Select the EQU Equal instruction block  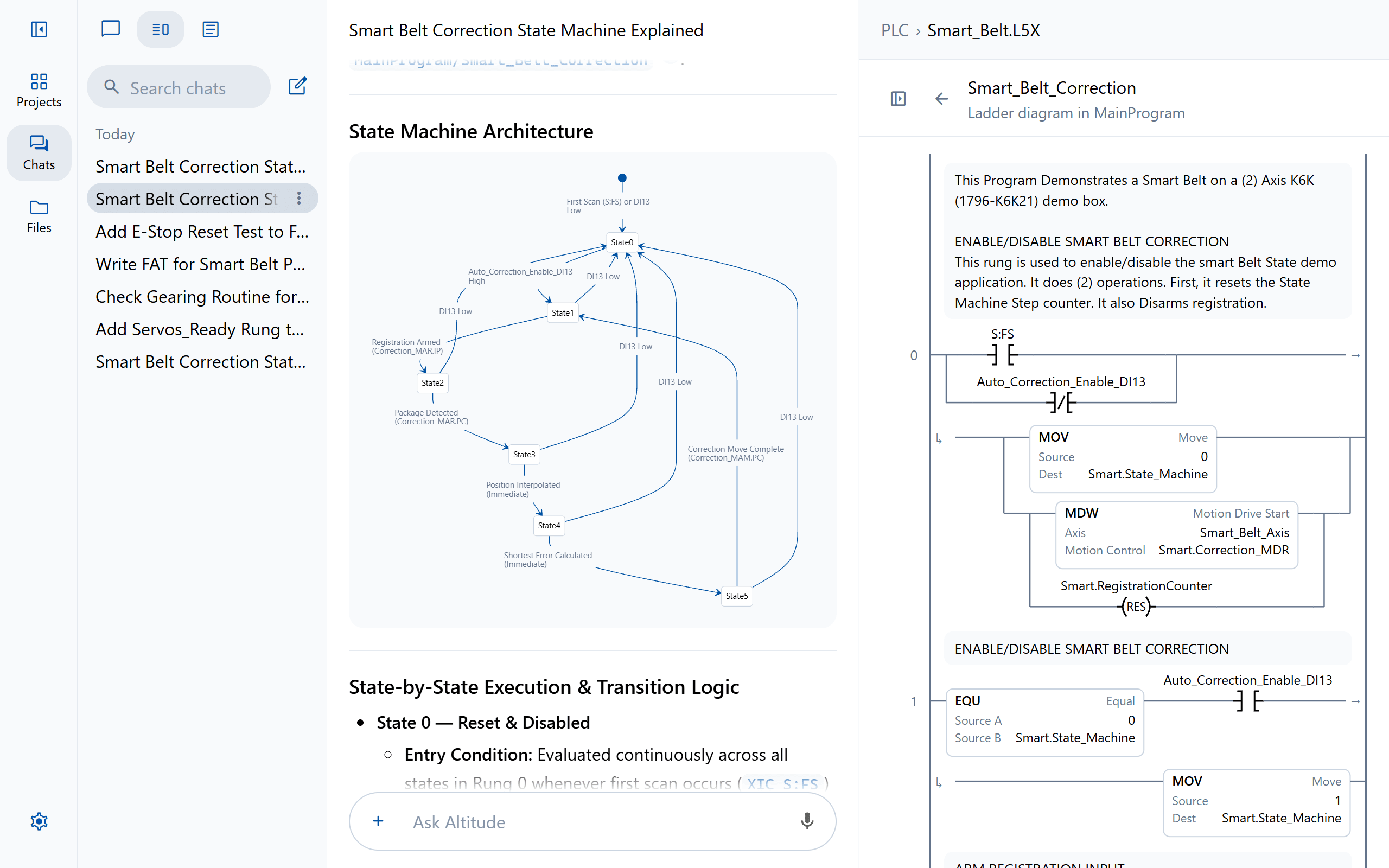tap(1044, 722)
